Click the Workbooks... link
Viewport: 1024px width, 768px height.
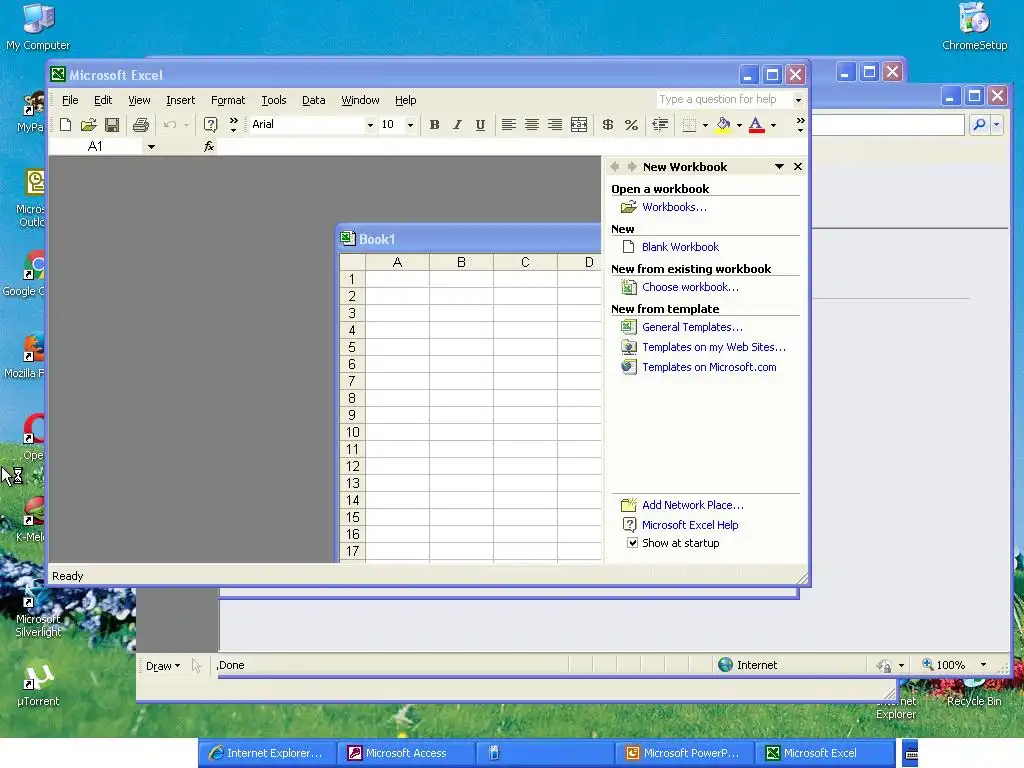pyautogui.click(x=674, y=207)
